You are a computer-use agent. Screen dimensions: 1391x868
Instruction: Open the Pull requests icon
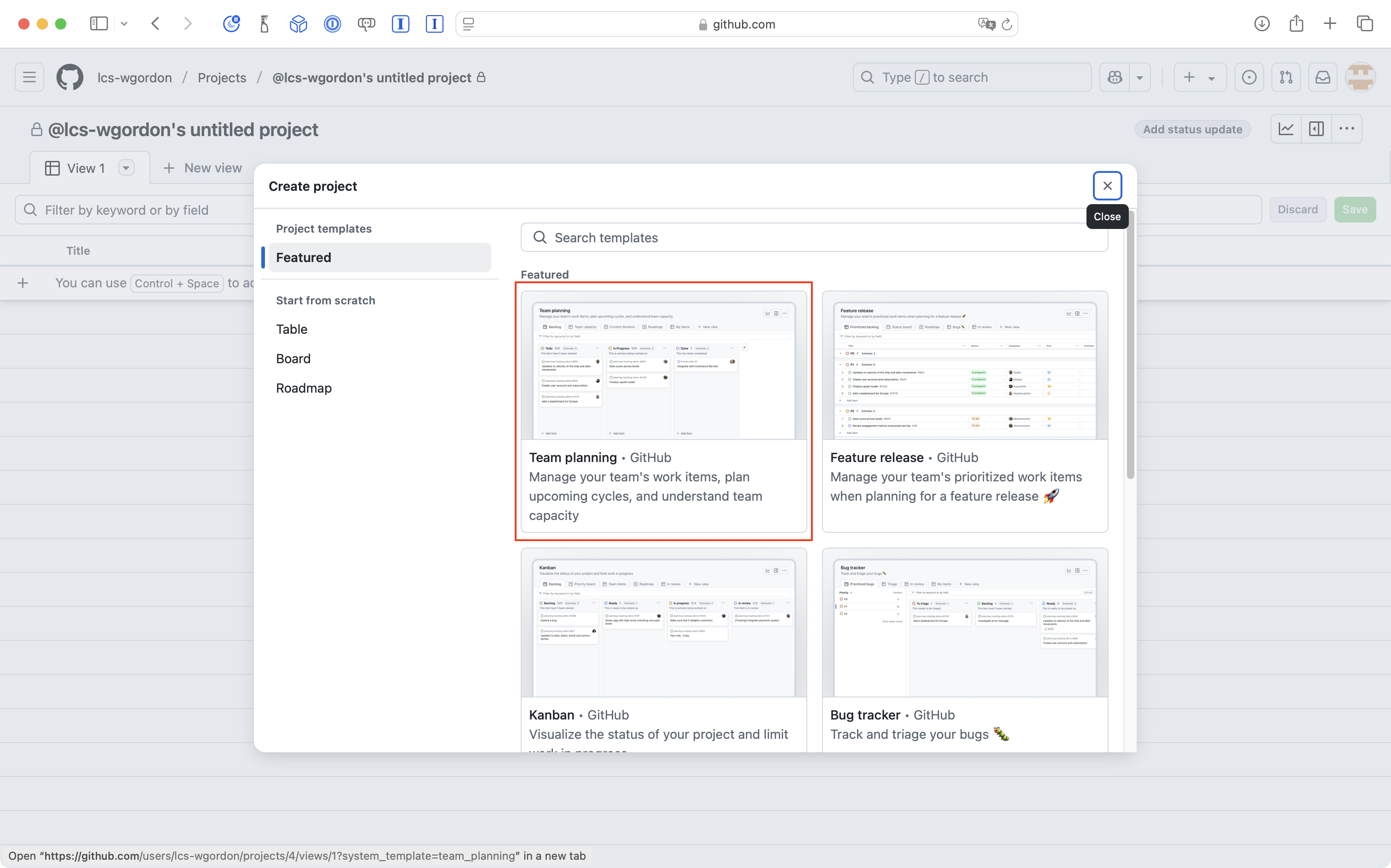1286,78
